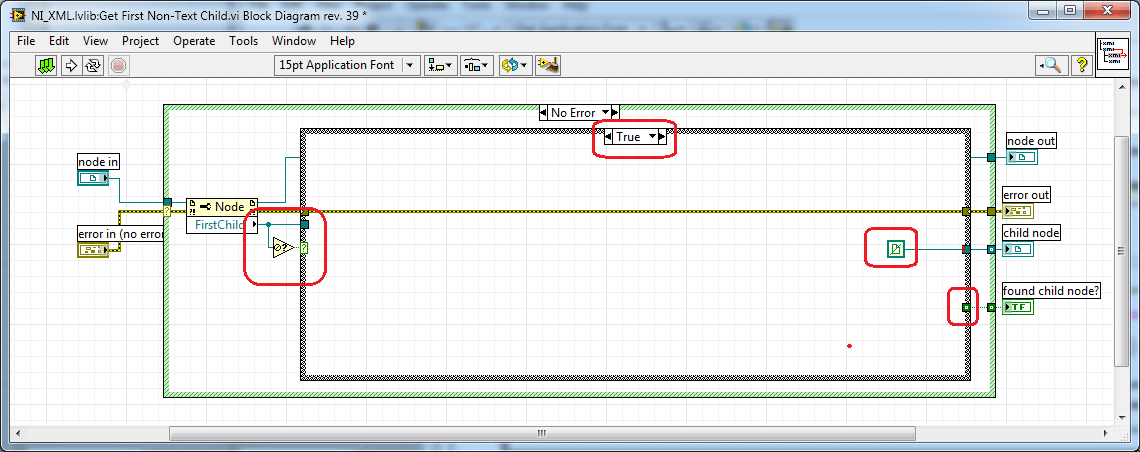The width and height of the screenshot is (1140, 452).
Task: Click the 15pt Application Font text field
Action: point(338,65)
